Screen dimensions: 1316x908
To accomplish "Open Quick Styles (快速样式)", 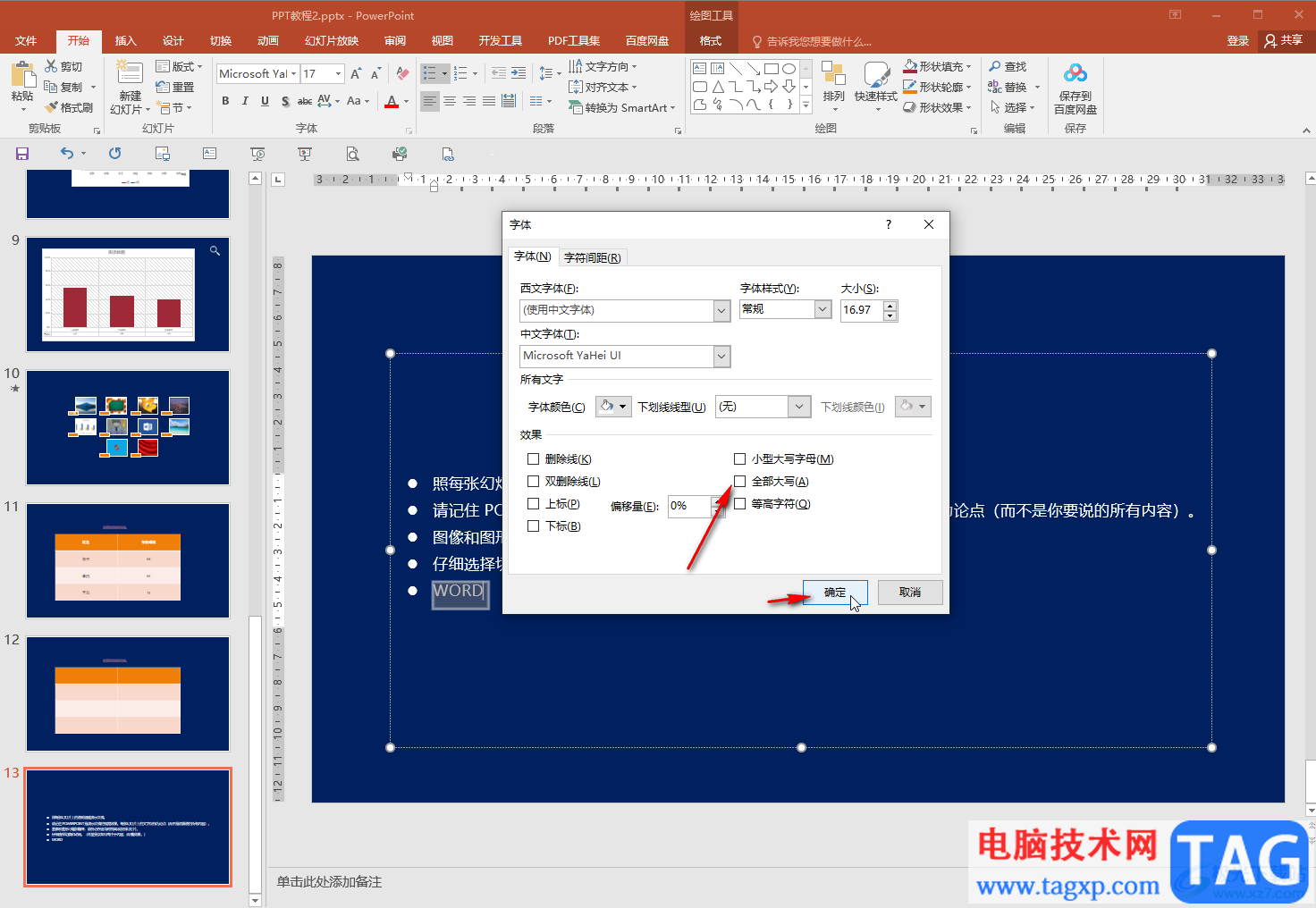I will 876,87.
